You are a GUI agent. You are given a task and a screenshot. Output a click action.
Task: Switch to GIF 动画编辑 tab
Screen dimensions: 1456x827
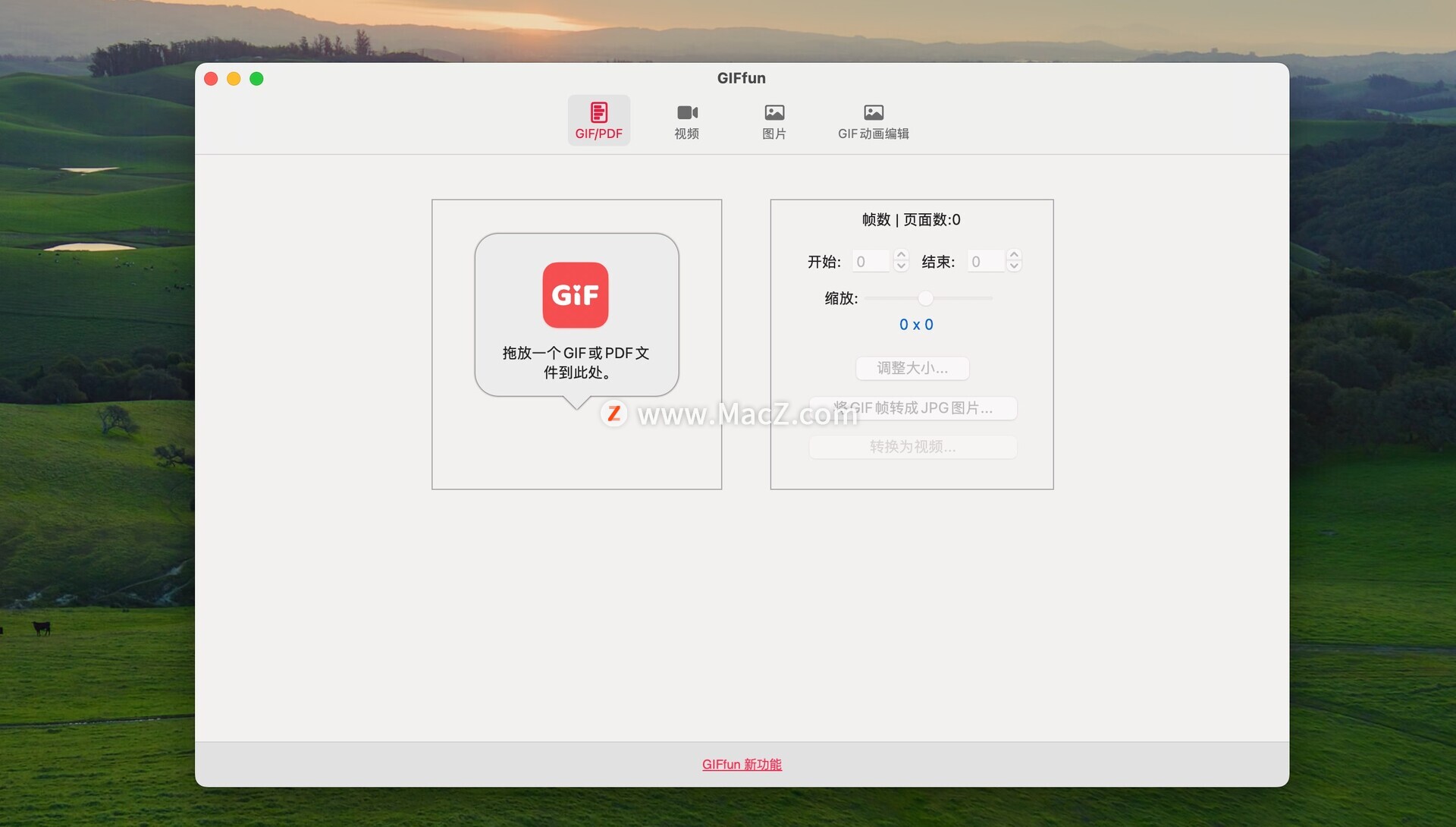pyautogui.click(x=874, y=121)
